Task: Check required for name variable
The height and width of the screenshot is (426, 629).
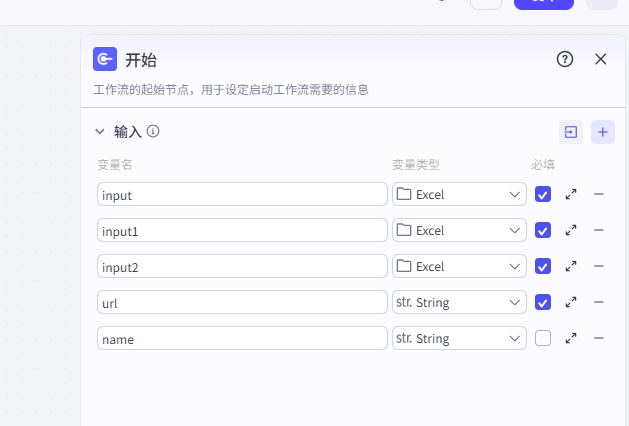Action: coord(543,338)
